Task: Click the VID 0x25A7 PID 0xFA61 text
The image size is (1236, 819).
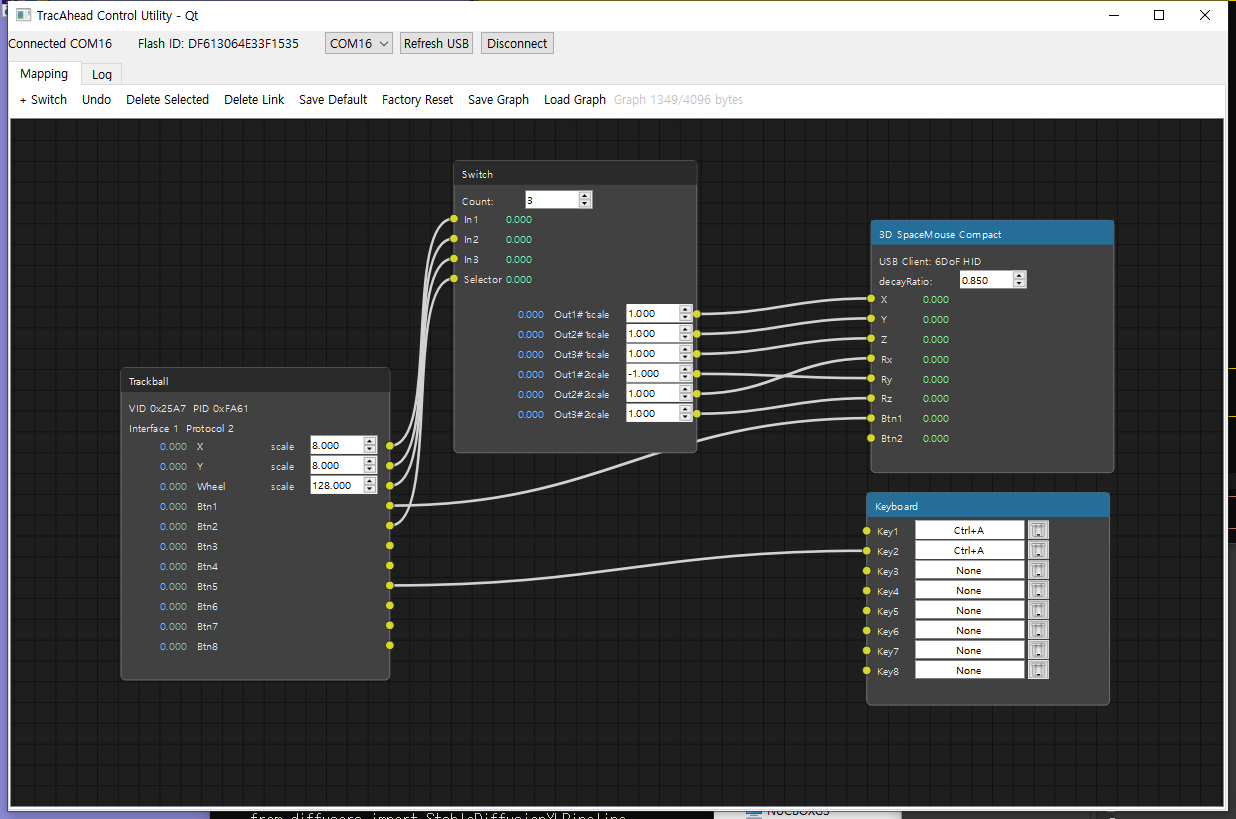Action: 189,408
